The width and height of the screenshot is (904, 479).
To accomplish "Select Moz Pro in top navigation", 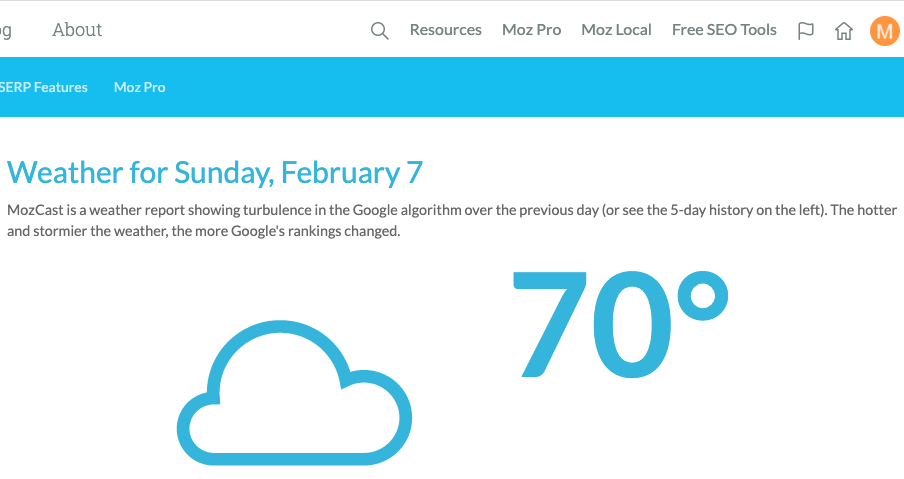I will [532, 30].
